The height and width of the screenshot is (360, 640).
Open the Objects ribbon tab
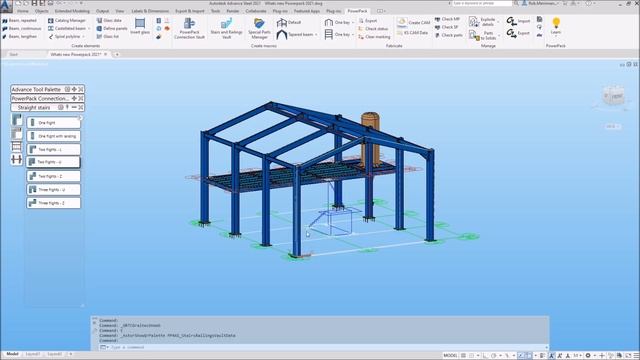[41, 11]
